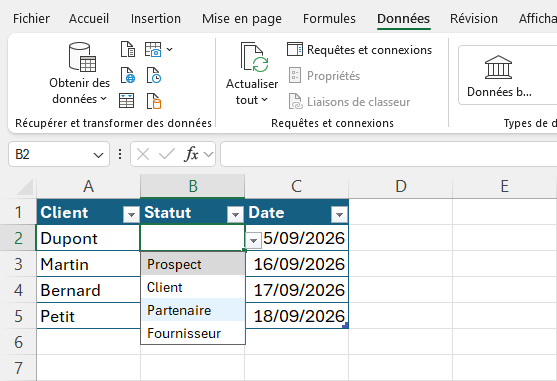Select column D header
This screenshot has height=381, width=557.
(401, 186)
